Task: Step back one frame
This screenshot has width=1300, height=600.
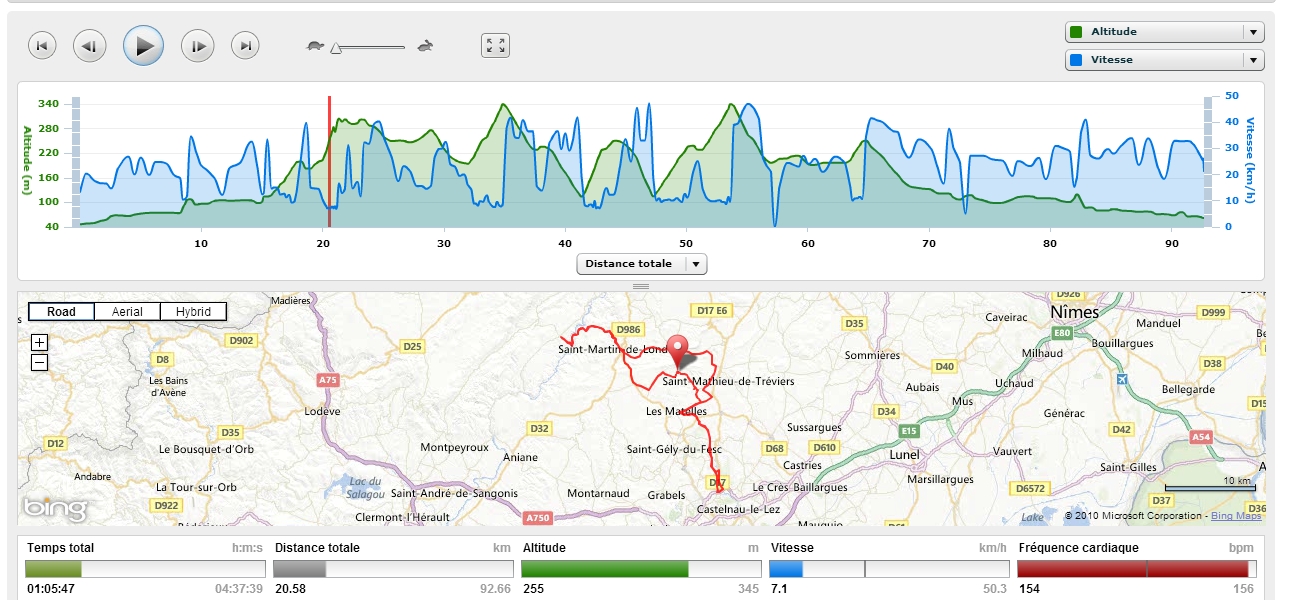Action: pyautogui.click(x=90, y=45)
